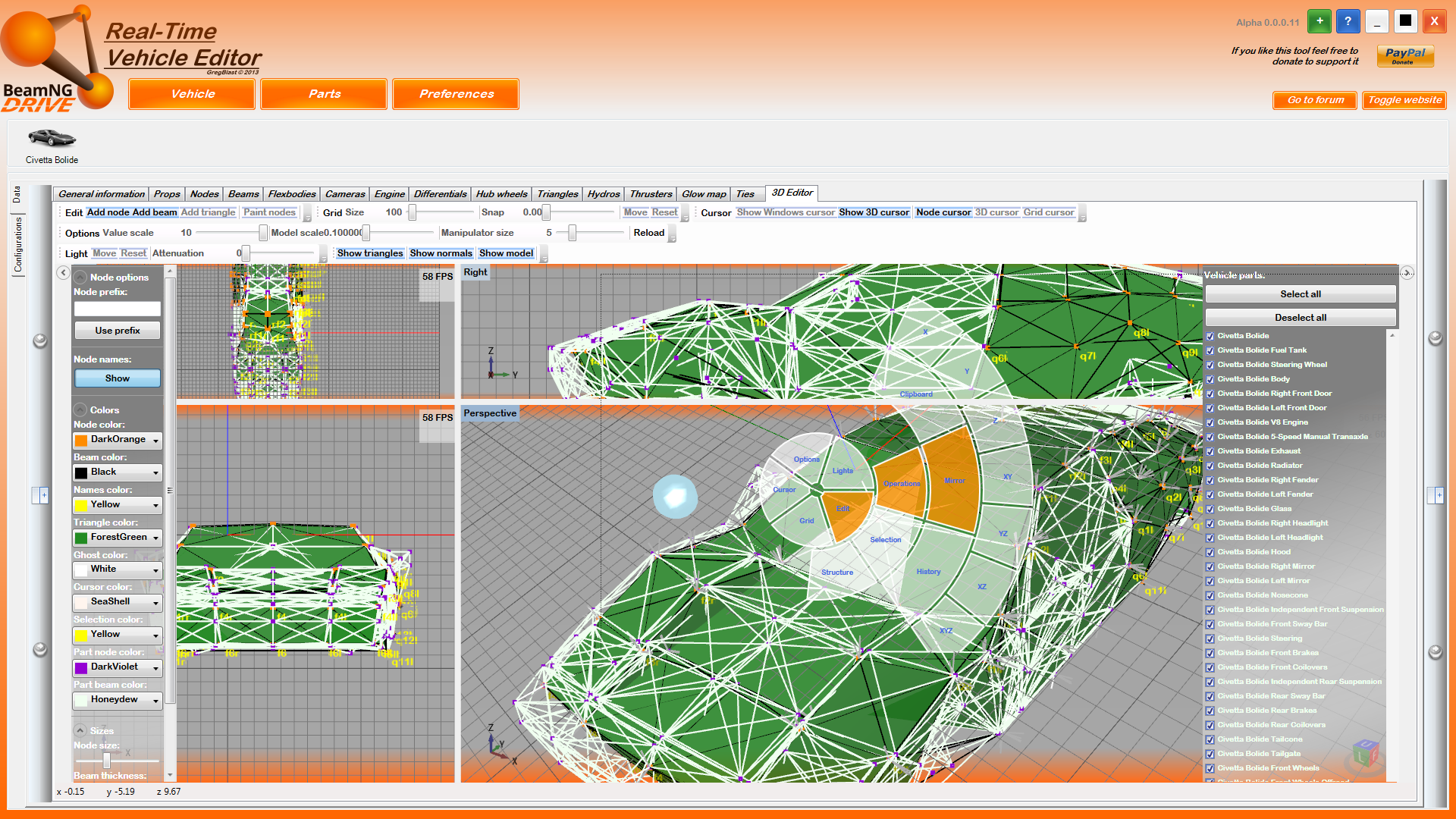
Task: Toggle Civetta Bolide Exhaust checkbox
Action: tap(1210, 451)
